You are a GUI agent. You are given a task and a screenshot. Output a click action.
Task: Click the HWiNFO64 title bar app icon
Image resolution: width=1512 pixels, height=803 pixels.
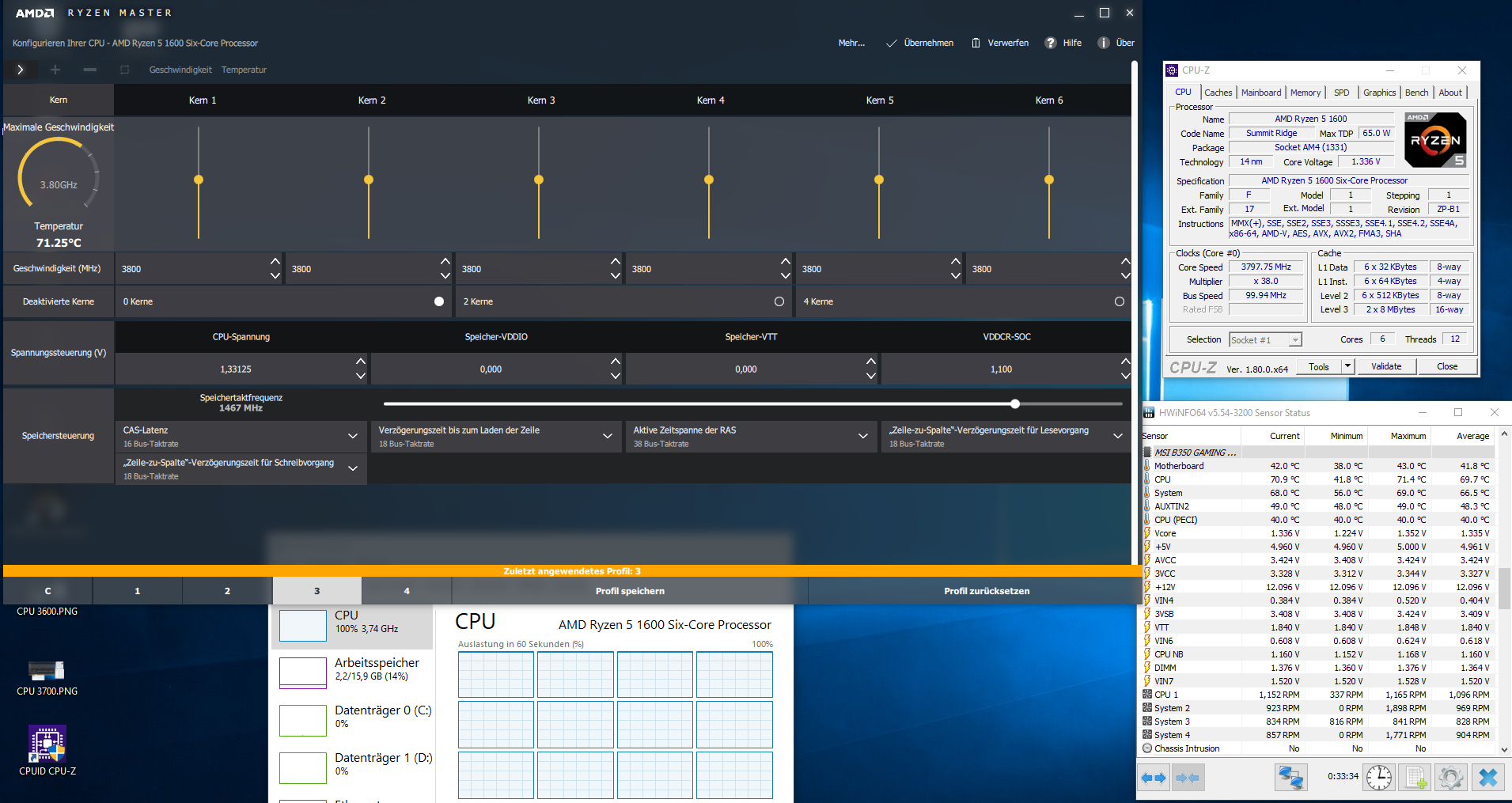coord(1149,412)
